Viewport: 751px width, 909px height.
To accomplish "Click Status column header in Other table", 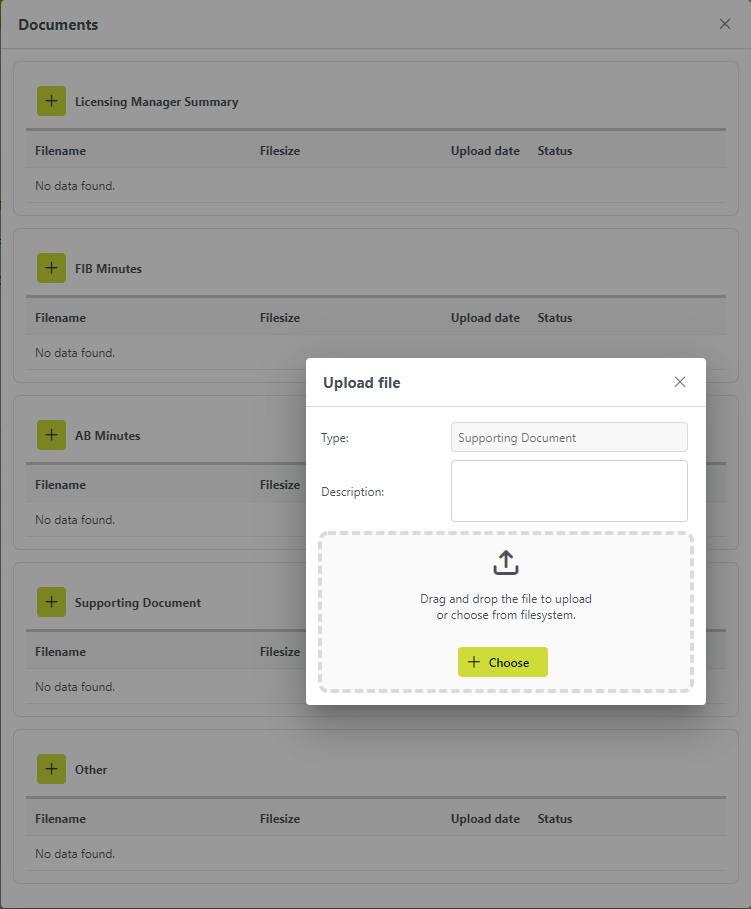I will 554,819.
